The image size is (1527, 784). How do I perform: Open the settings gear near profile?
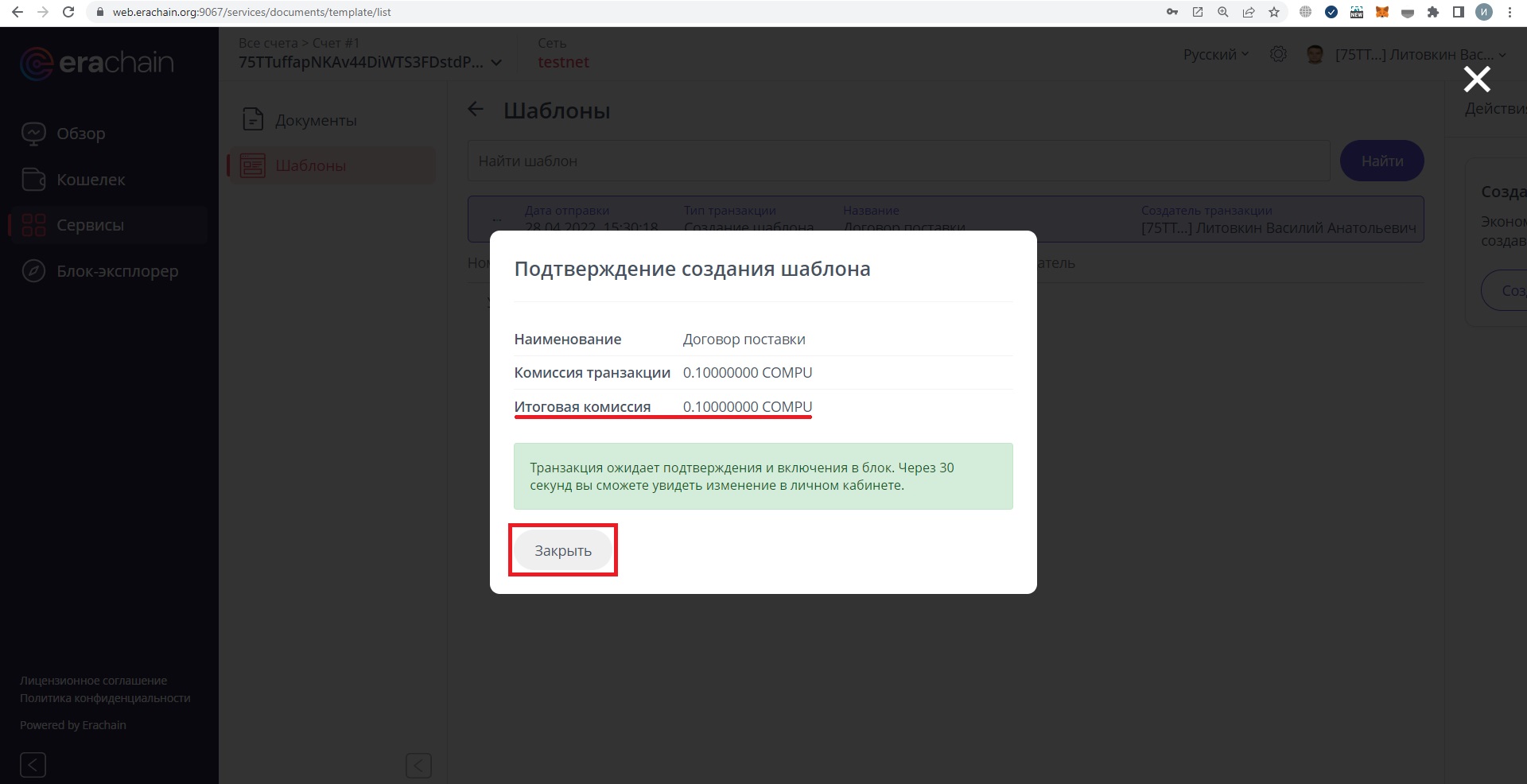(x=1278, y=54)
